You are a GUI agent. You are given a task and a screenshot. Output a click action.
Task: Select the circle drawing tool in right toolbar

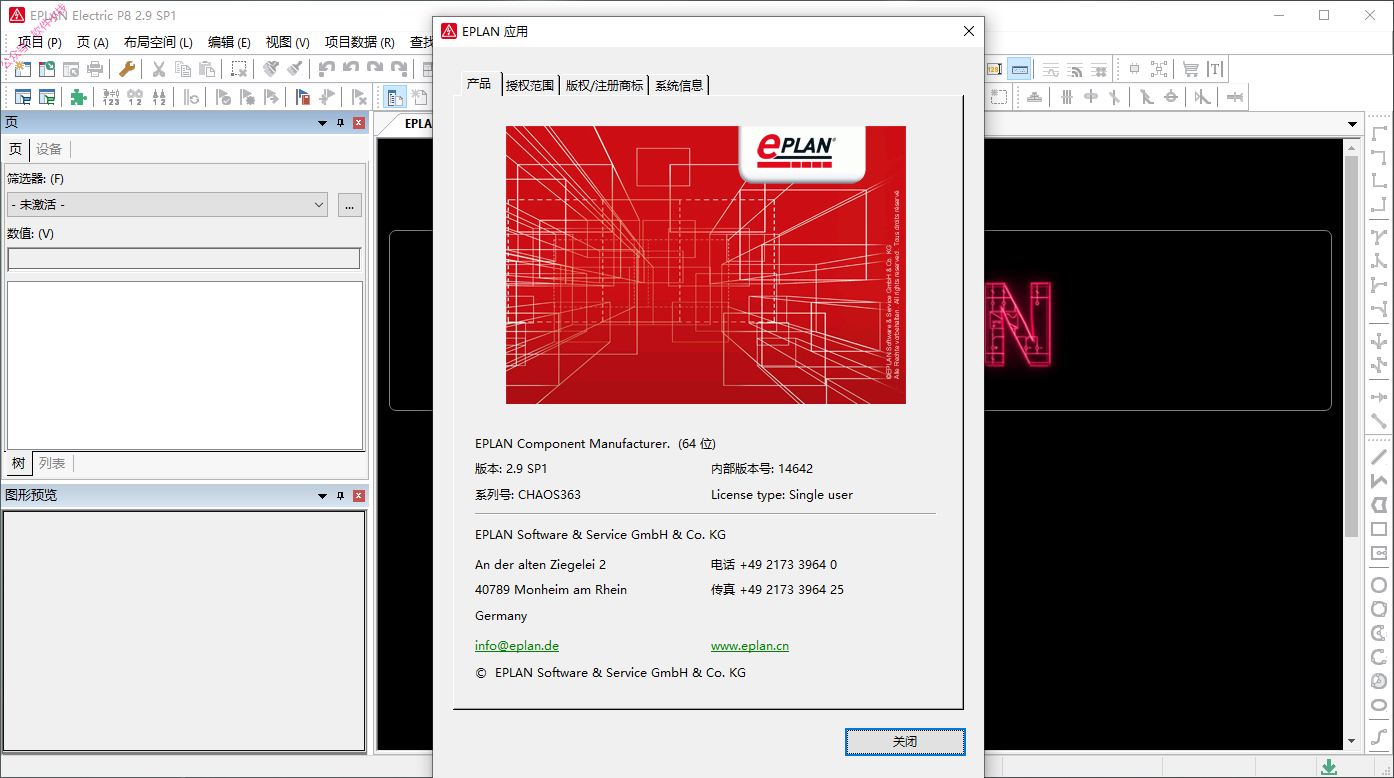click(1379, 585)
